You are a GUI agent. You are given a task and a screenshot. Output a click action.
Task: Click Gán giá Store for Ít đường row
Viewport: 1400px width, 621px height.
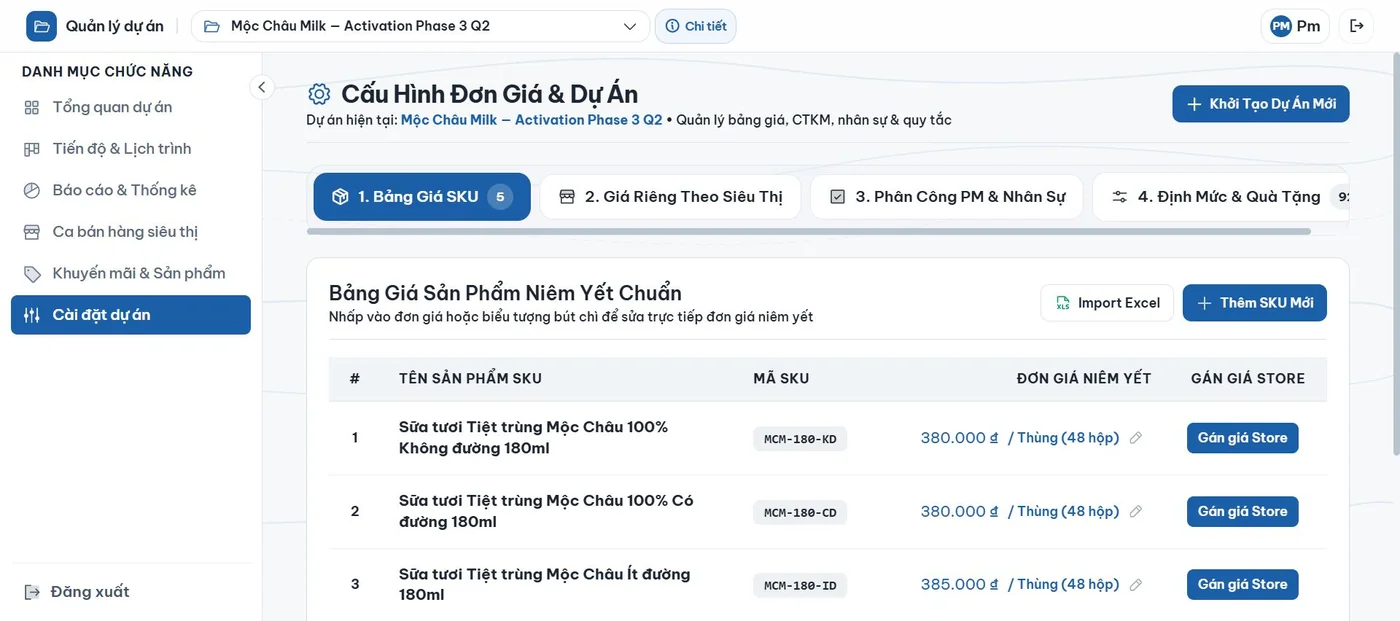click(x=1243, y=585)
